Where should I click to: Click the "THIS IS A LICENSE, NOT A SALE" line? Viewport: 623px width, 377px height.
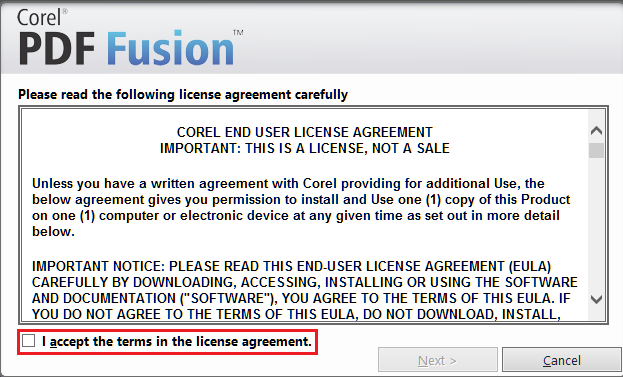347,148
